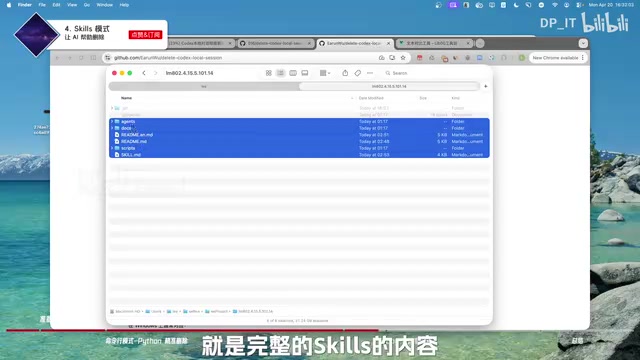Click Users in the Finder path bar
This screenshot has height=360, width=640.
pyautogui.click(x=154, y=311)
